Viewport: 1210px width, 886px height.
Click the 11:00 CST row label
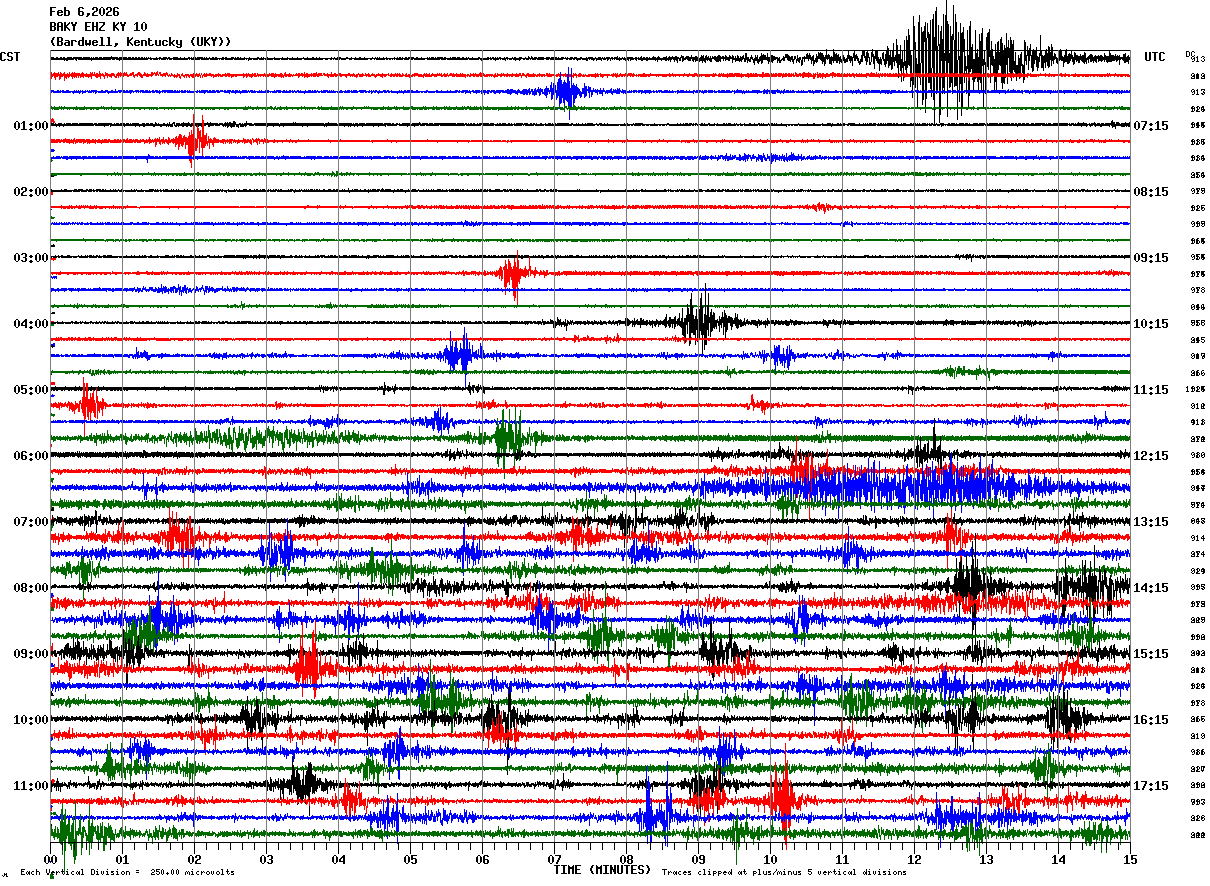31,786
